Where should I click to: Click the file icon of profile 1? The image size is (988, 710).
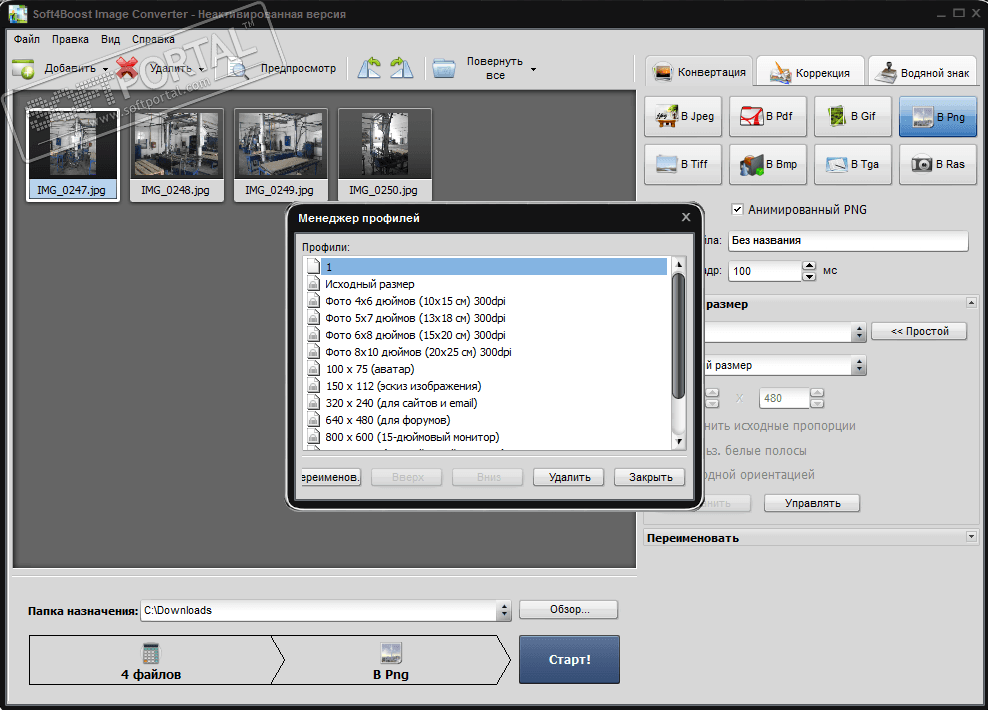coord(313,266)
